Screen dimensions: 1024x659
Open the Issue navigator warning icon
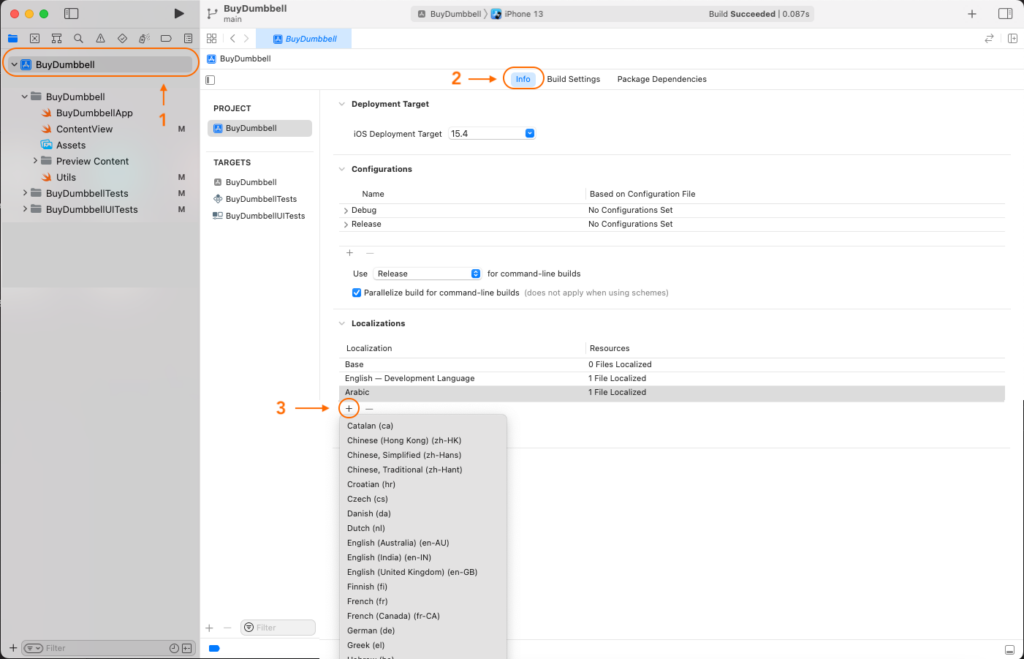tap(100, 39)
